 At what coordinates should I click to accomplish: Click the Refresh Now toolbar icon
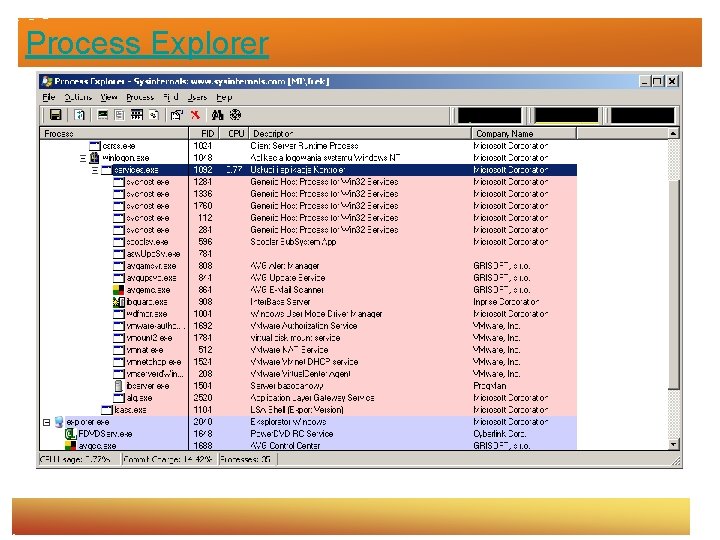pyautogui.click(x=79, y=115)
